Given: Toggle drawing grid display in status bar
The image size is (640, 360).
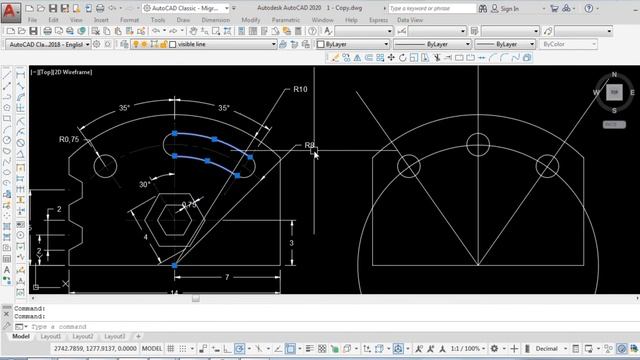Looking at the screenshot, I should pyautogui.click(x=171, y=349).
